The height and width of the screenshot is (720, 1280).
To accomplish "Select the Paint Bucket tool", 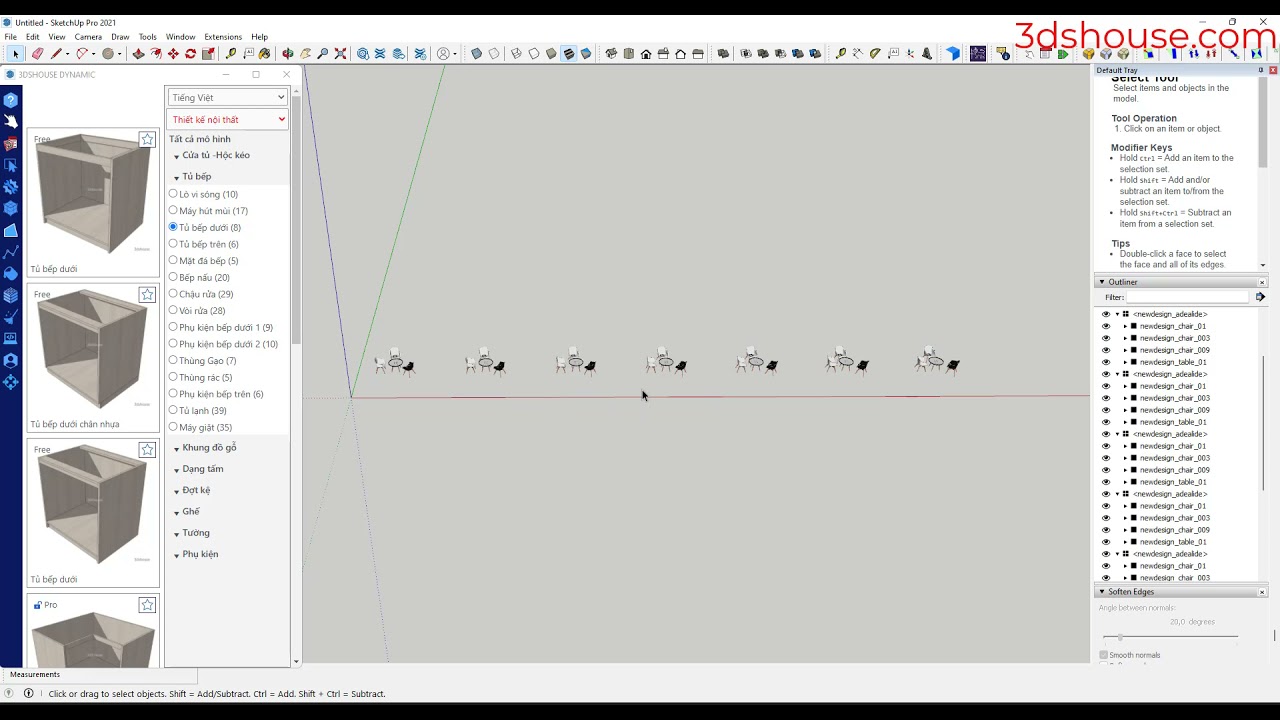I will tap(264, 54).
